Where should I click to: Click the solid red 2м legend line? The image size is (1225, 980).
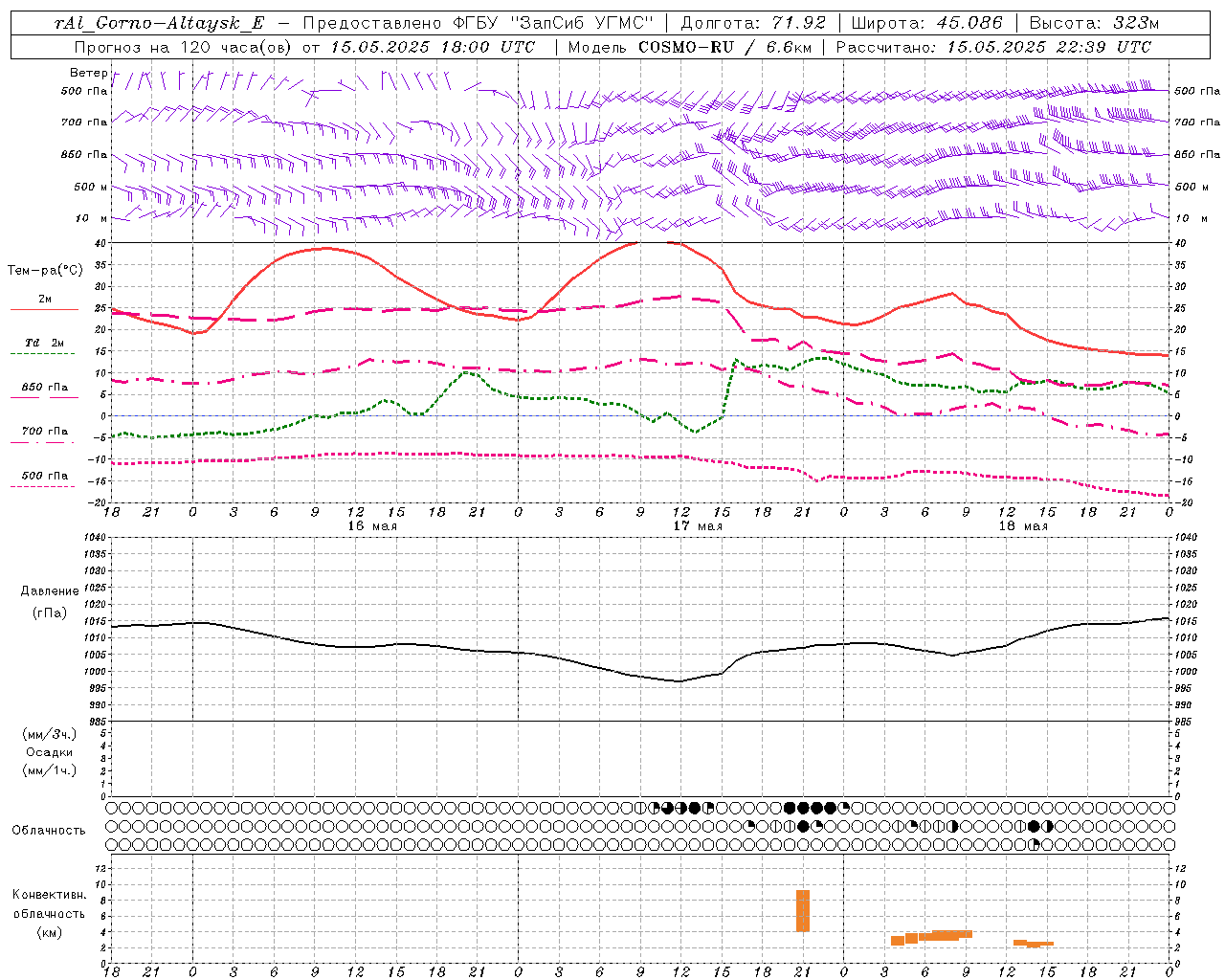(x=44, y=309)
